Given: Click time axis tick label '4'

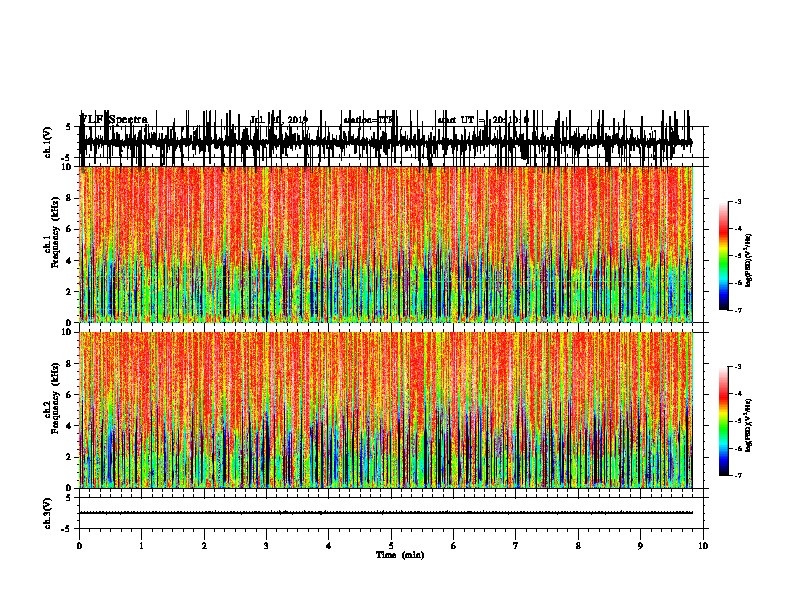Looking at the screenshot, I should [x=329, y=546].
